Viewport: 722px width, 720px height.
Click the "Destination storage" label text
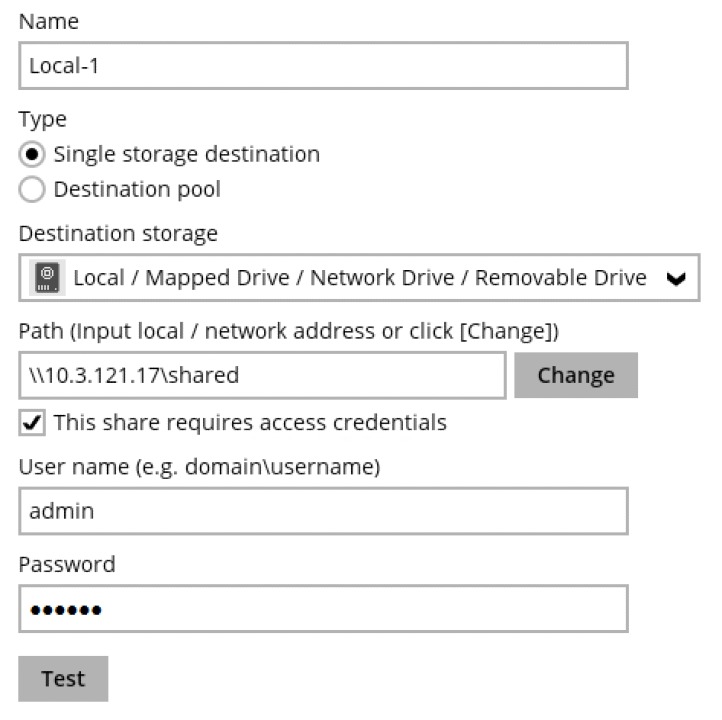pyautogui.click(x=118, y=234)
